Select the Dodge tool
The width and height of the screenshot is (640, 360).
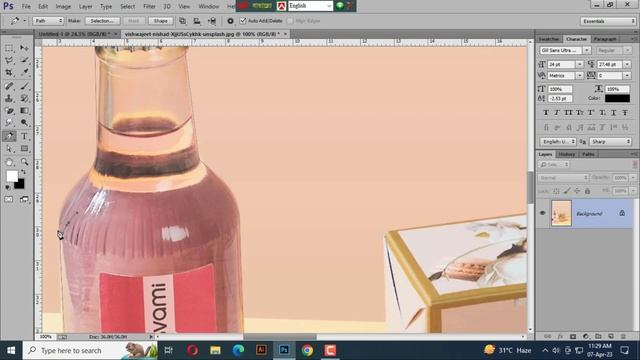(24, 122)
